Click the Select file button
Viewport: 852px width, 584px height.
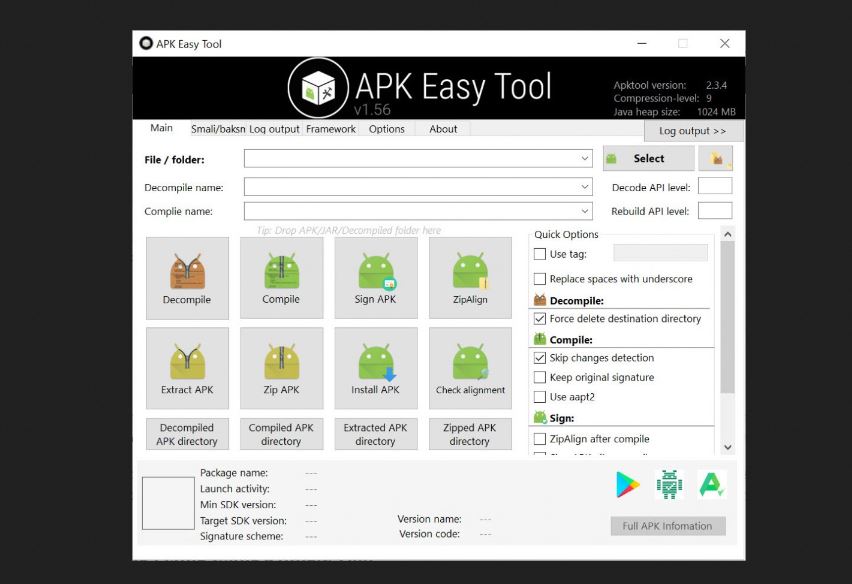click(649, 158)
